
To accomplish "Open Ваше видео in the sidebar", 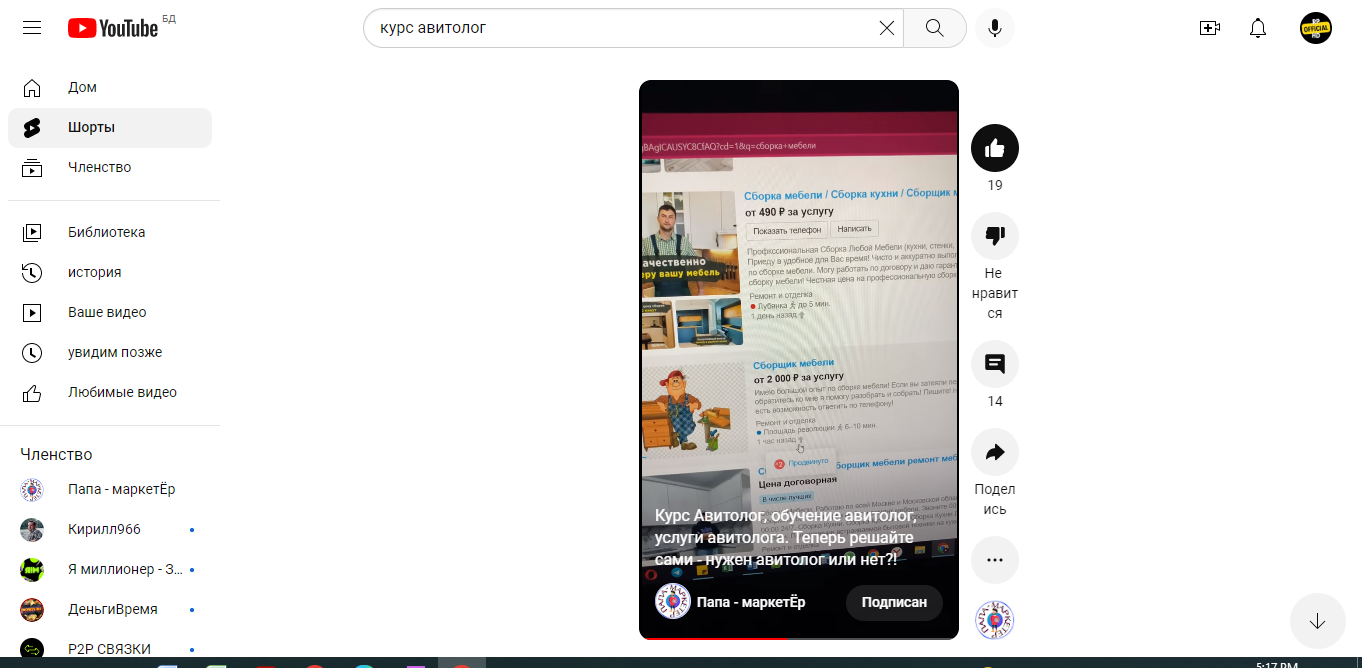I will [110, 312].
